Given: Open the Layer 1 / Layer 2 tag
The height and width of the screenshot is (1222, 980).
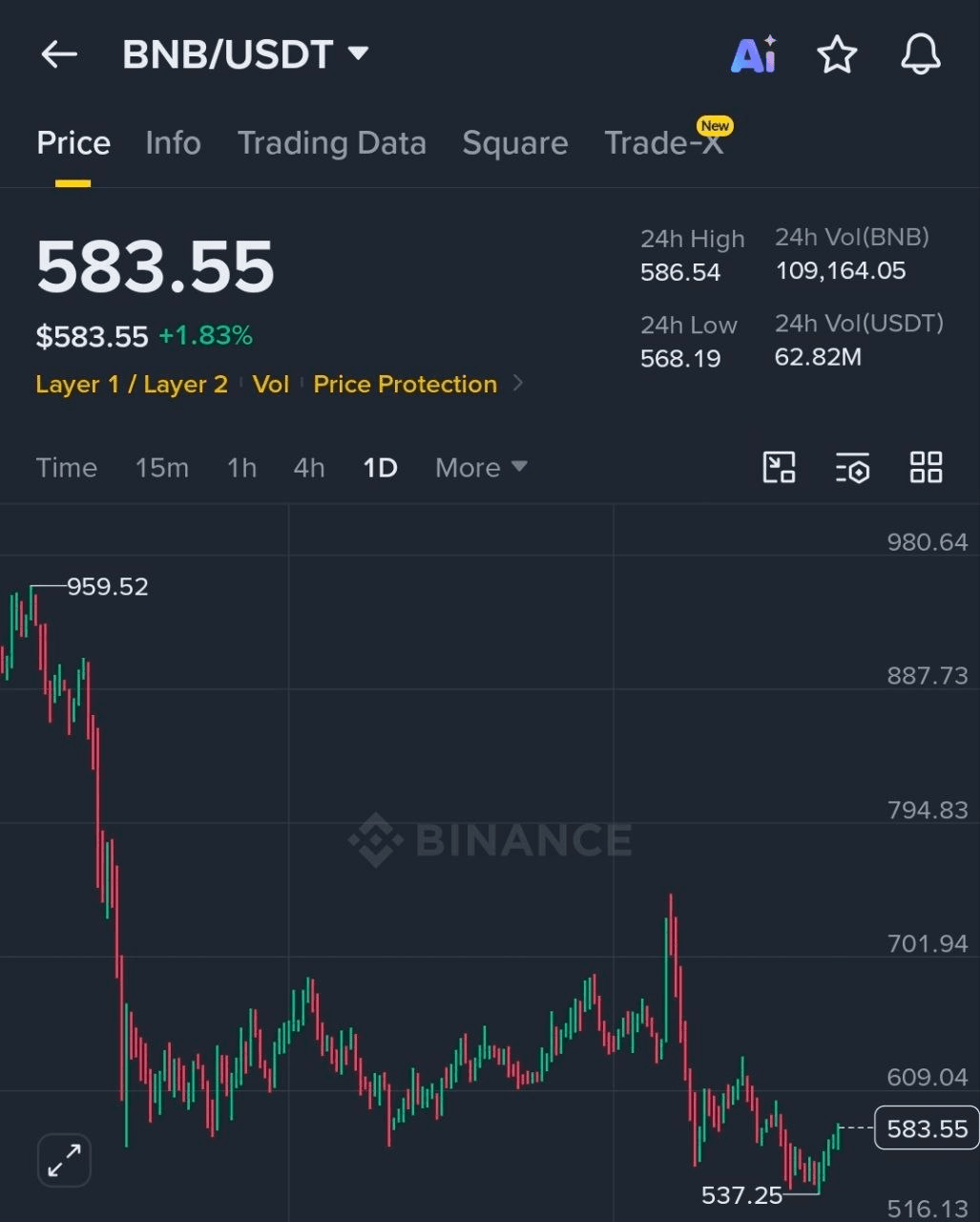Looking at the screenshot, I should [132, 384].
